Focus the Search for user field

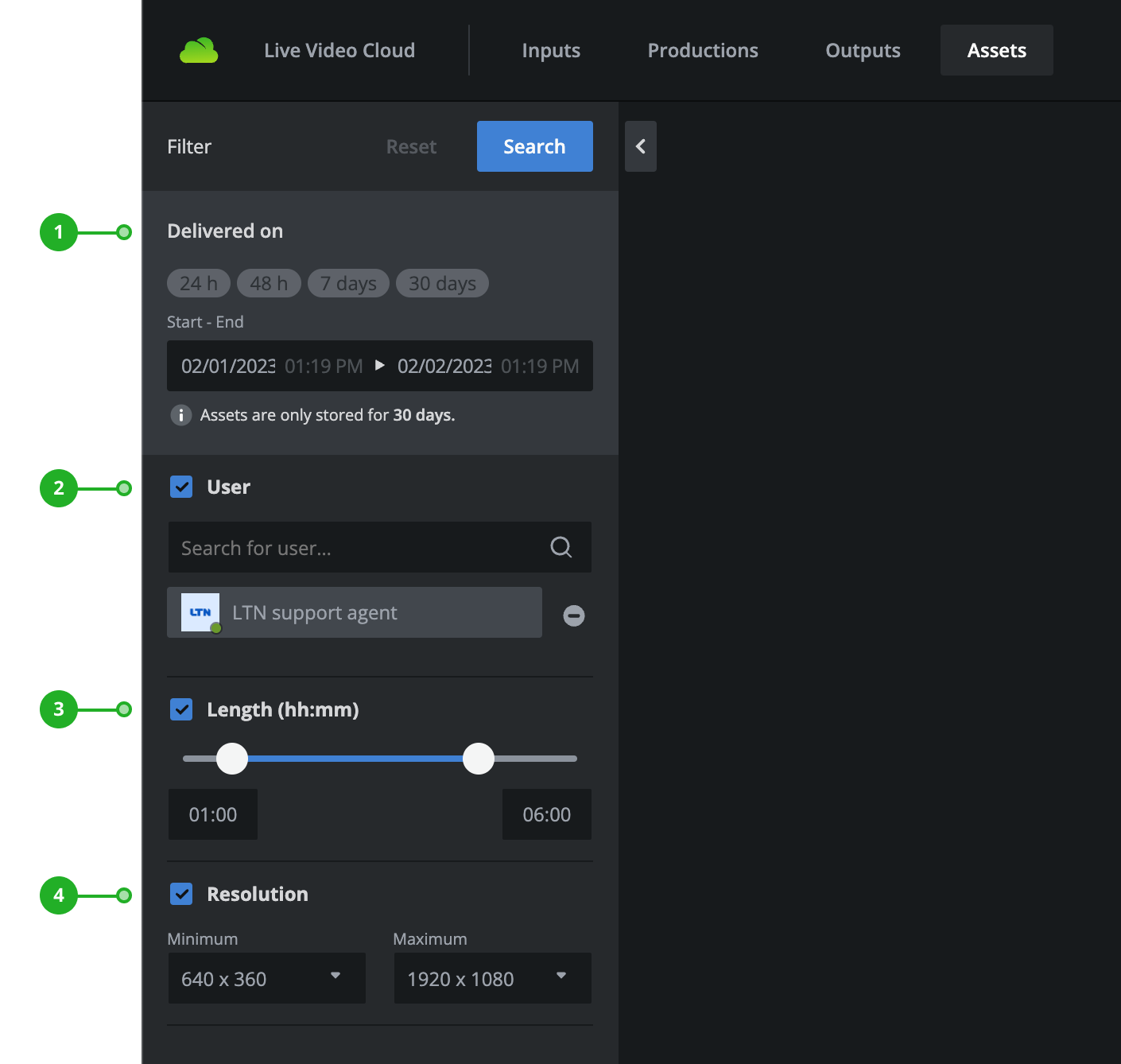pos(358,547)
